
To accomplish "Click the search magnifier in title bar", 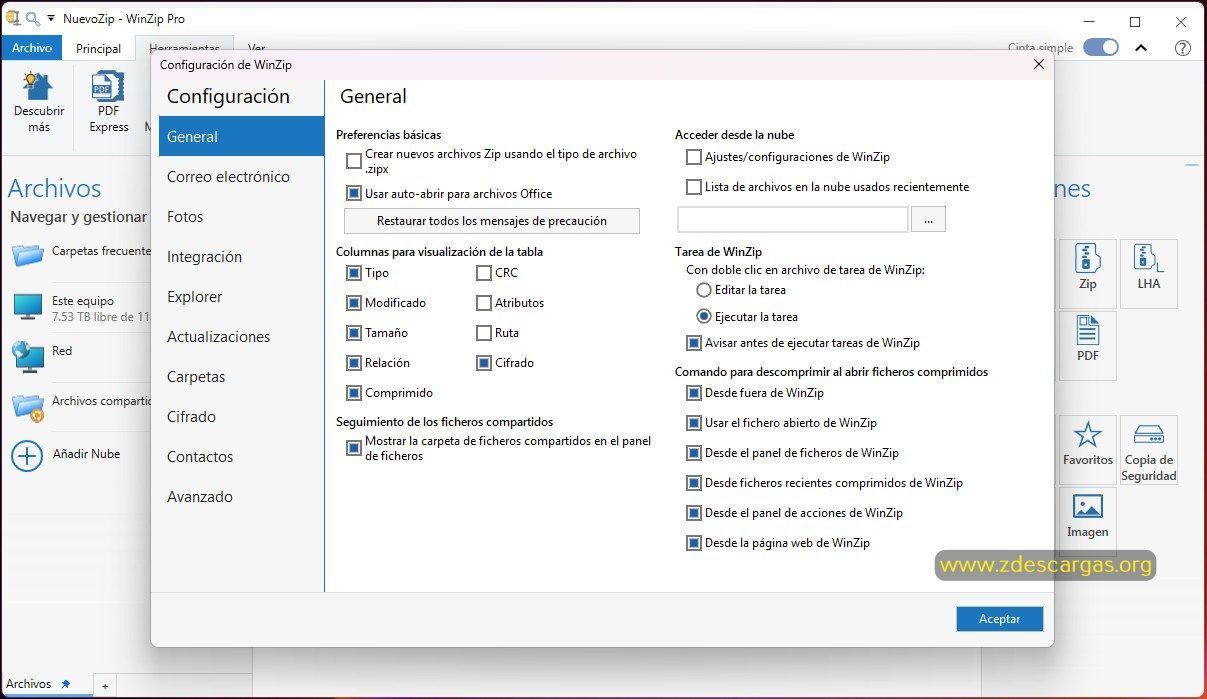I will [x=32, y=18].
